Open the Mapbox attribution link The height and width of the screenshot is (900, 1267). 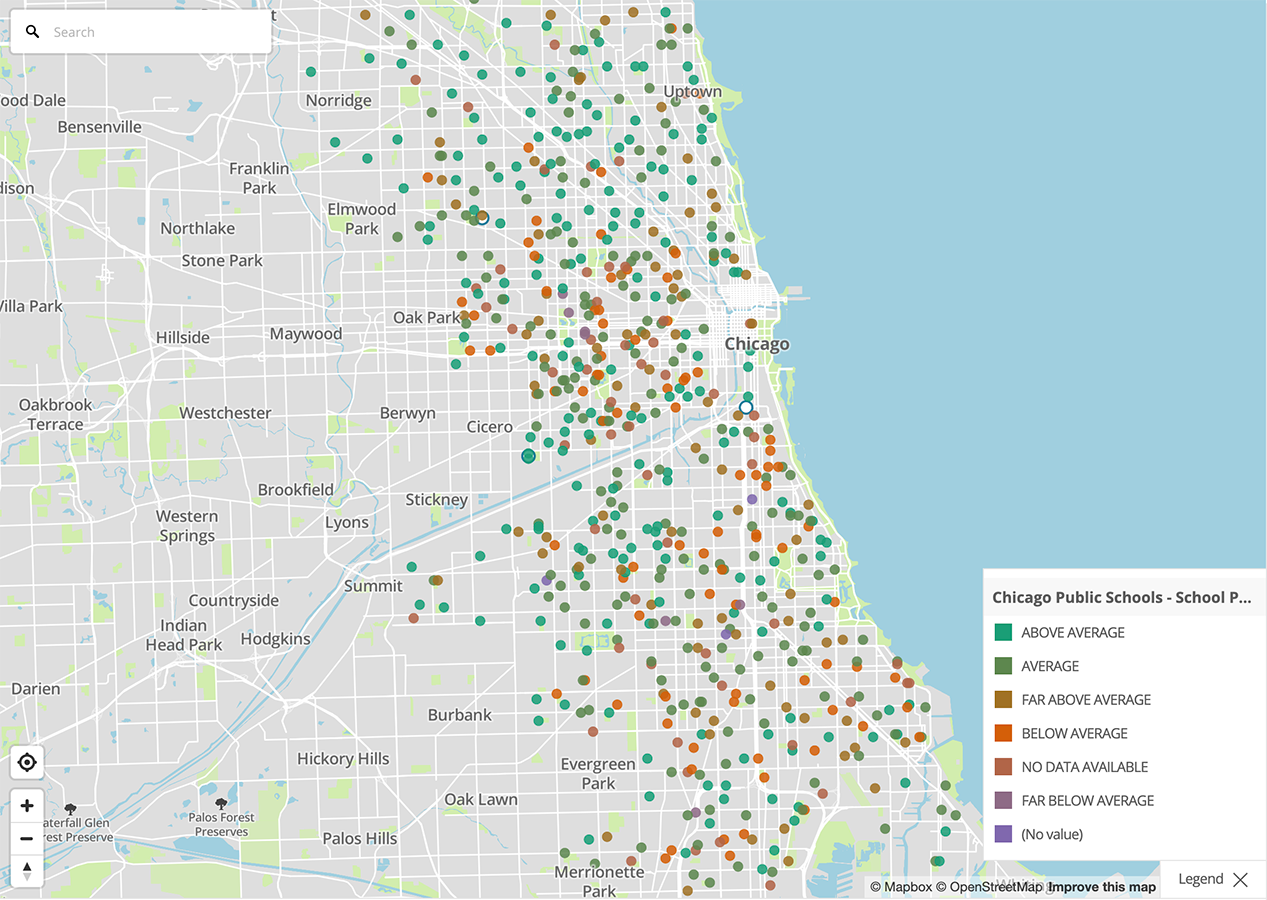[900, 887]
